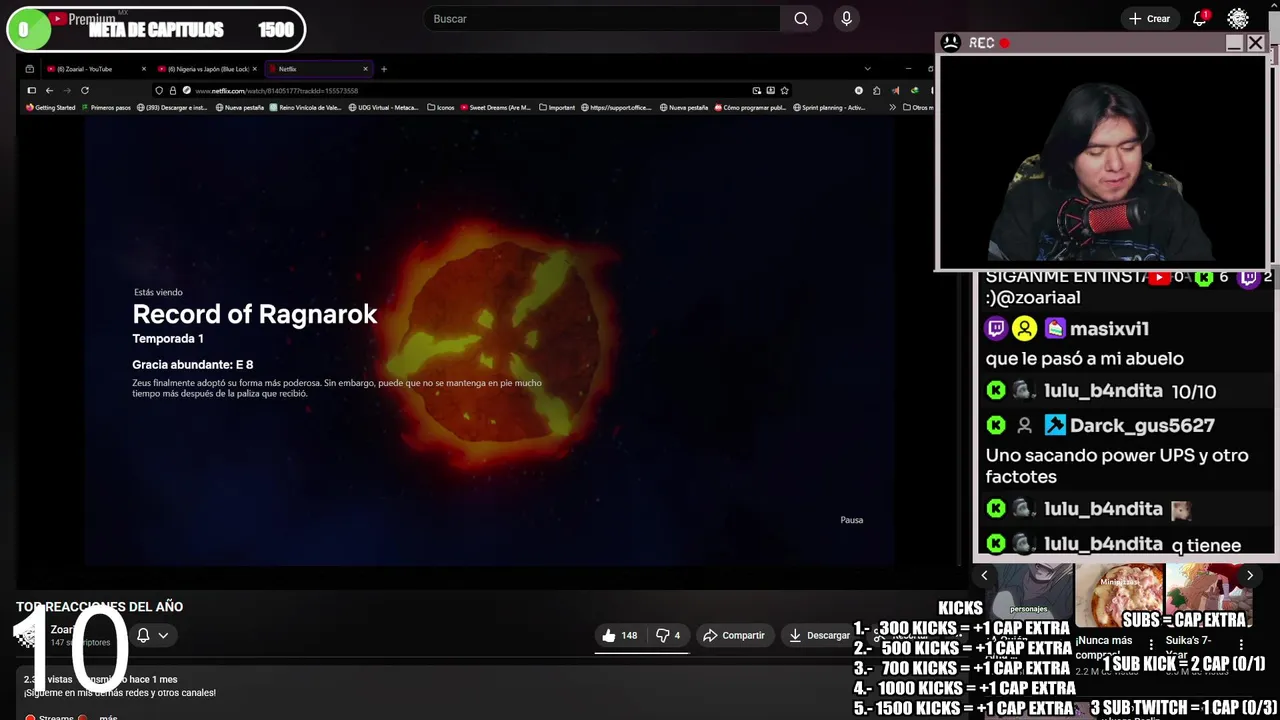
Task: Open a new browser tab with plus
Action: [x=384, y=69]
